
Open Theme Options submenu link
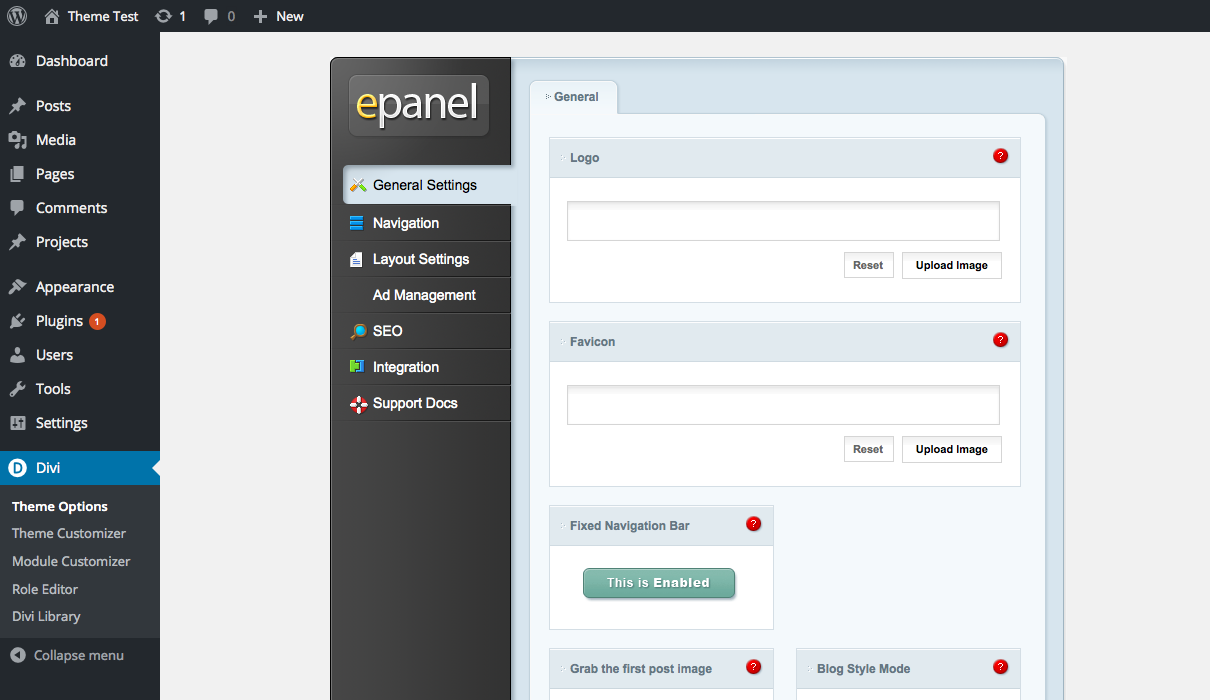tap(60, 507)
